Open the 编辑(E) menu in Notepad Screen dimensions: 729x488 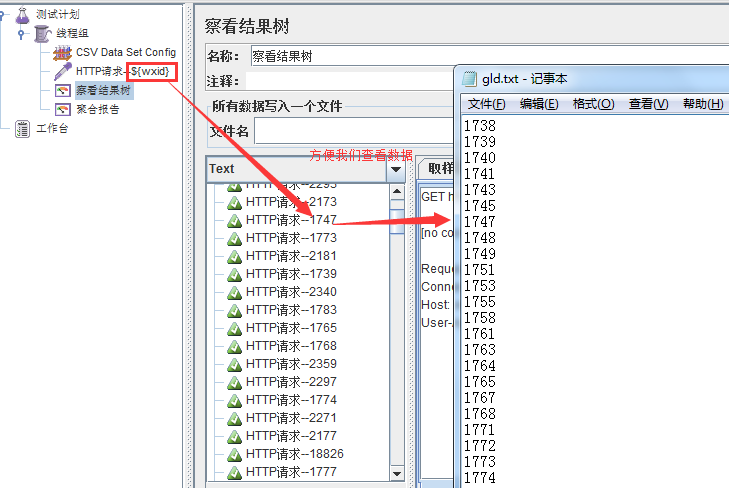(539, 104)
